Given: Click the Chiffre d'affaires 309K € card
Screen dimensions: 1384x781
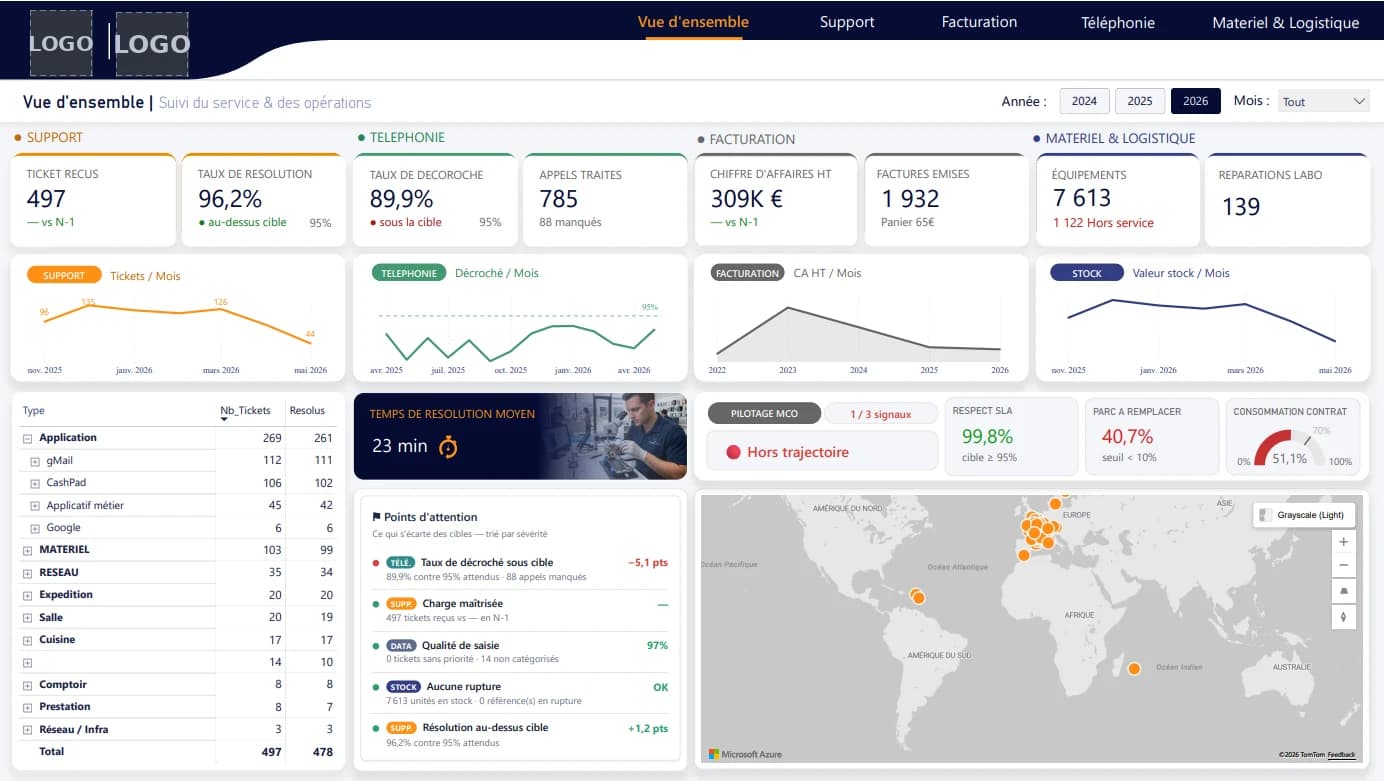Looking at the screenshot, I should (776, 200).
